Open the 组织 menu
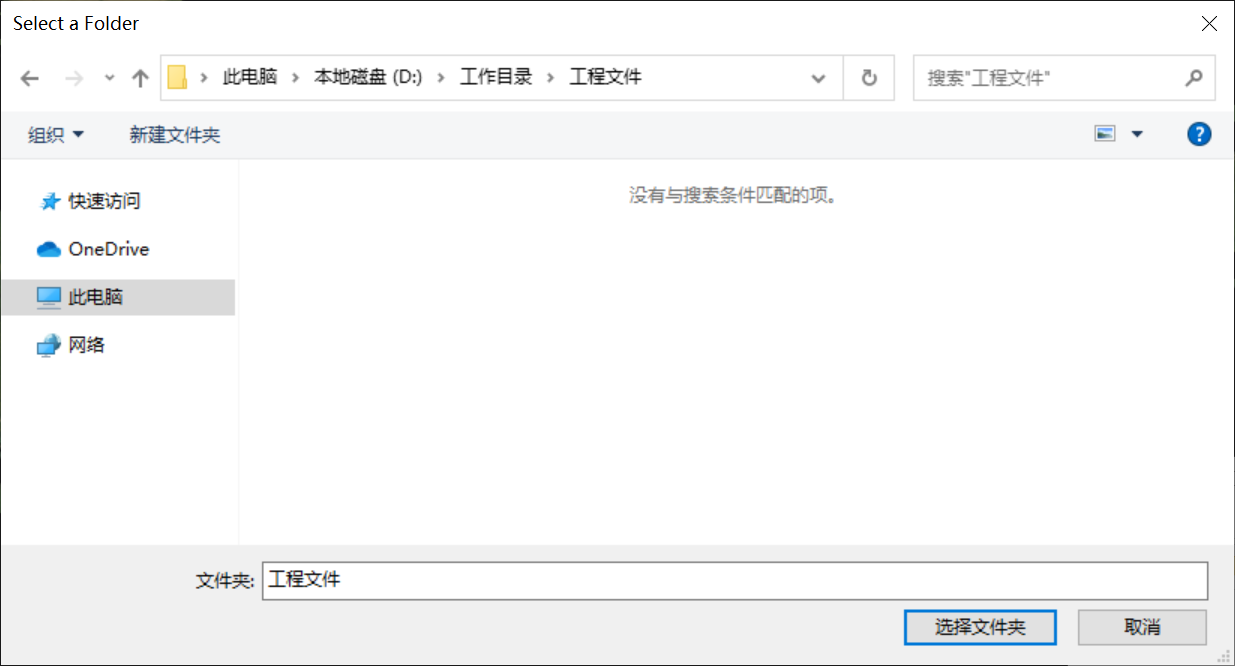Viewport: 1235px width, 666px height. [x=56, y=135]
